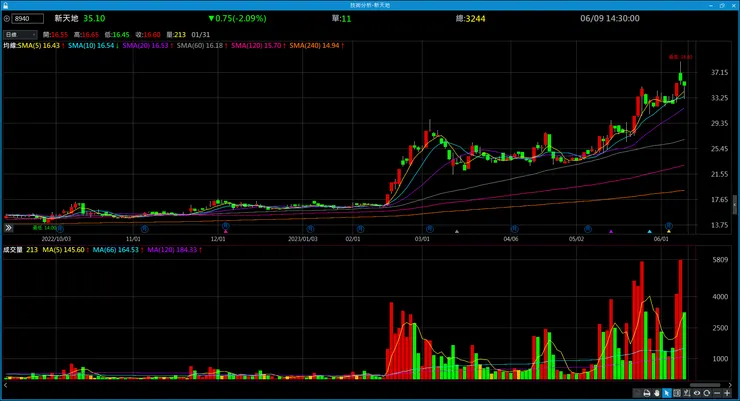Click the SMA(60) 16.18 indicator label
Viewport: 740px width, 401px height.
[202, 46]
